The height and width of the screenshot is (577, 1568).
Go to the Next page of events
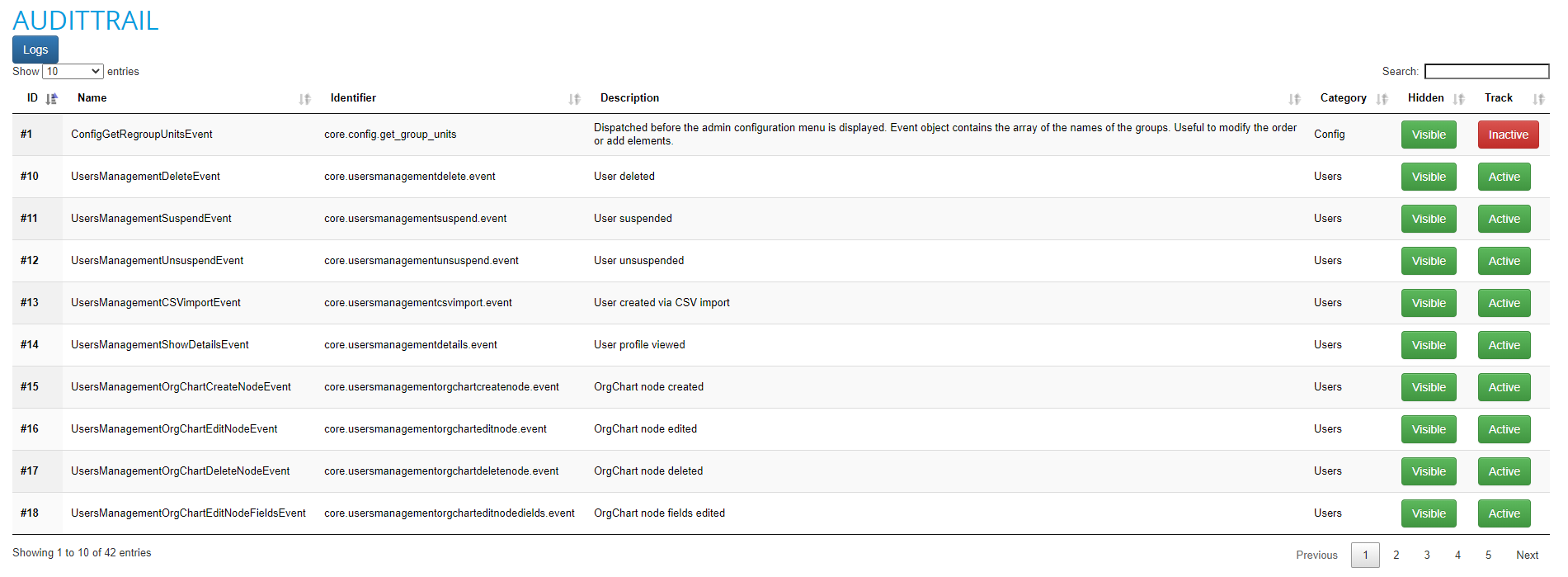tap(1527, 555)
